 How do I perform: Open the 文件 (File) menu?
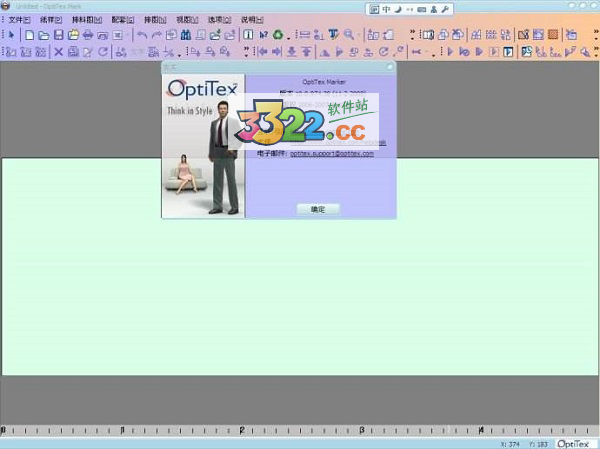19,20
